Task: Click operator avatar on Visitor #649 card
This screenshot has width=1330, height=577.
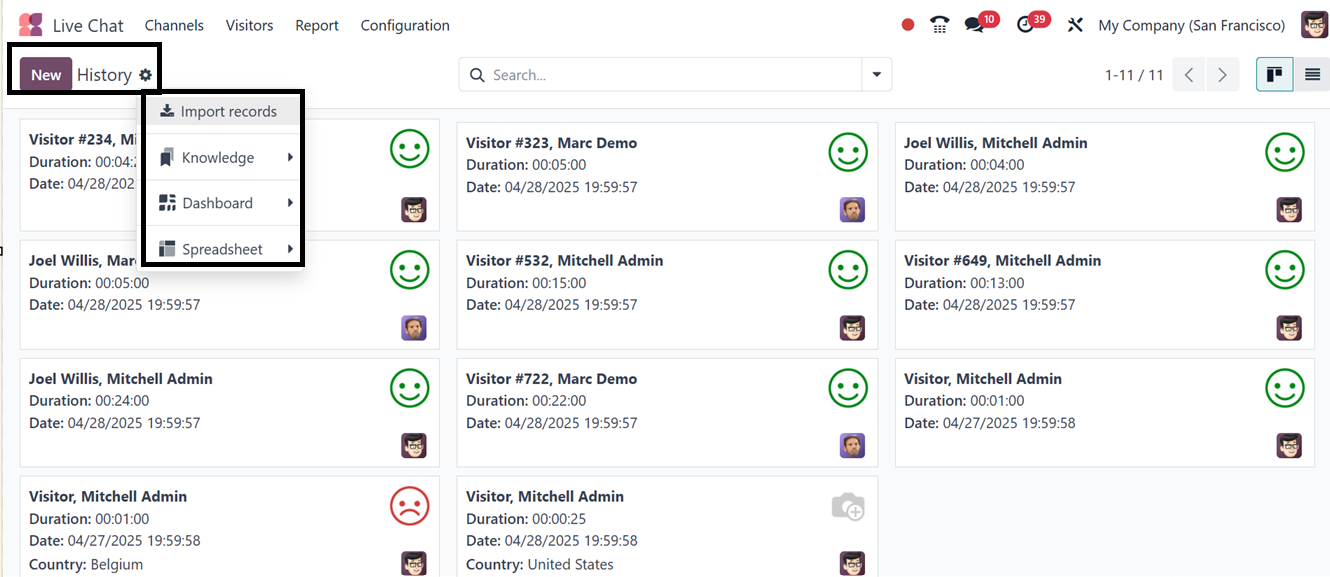Action: (x=1289, y=328)
